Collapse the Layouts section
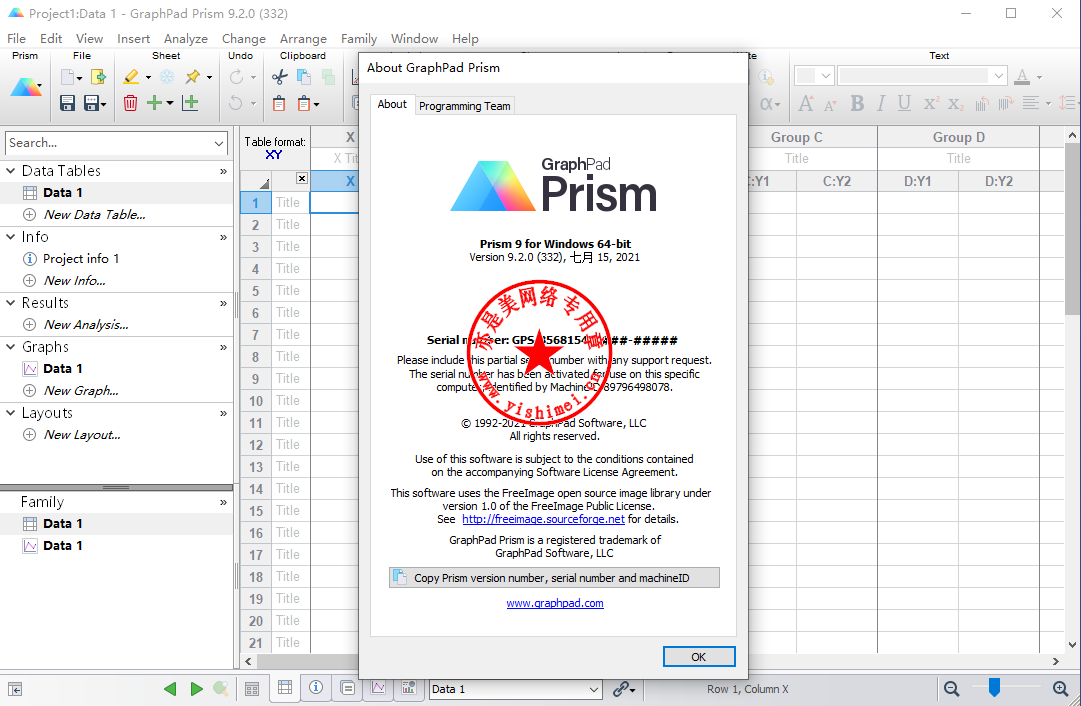1081x706 pixels. (10, 413)
